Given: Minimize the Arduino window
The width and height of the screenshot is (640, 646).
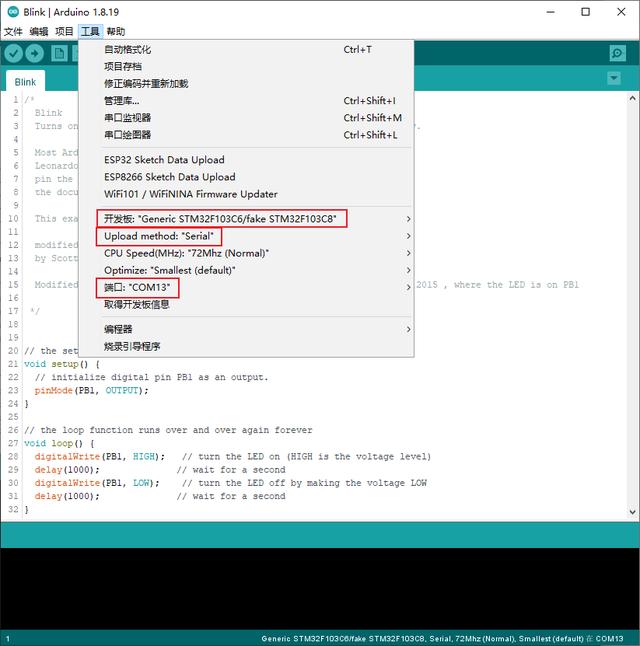Looking at the screenshot, I should tap(550, 12).
